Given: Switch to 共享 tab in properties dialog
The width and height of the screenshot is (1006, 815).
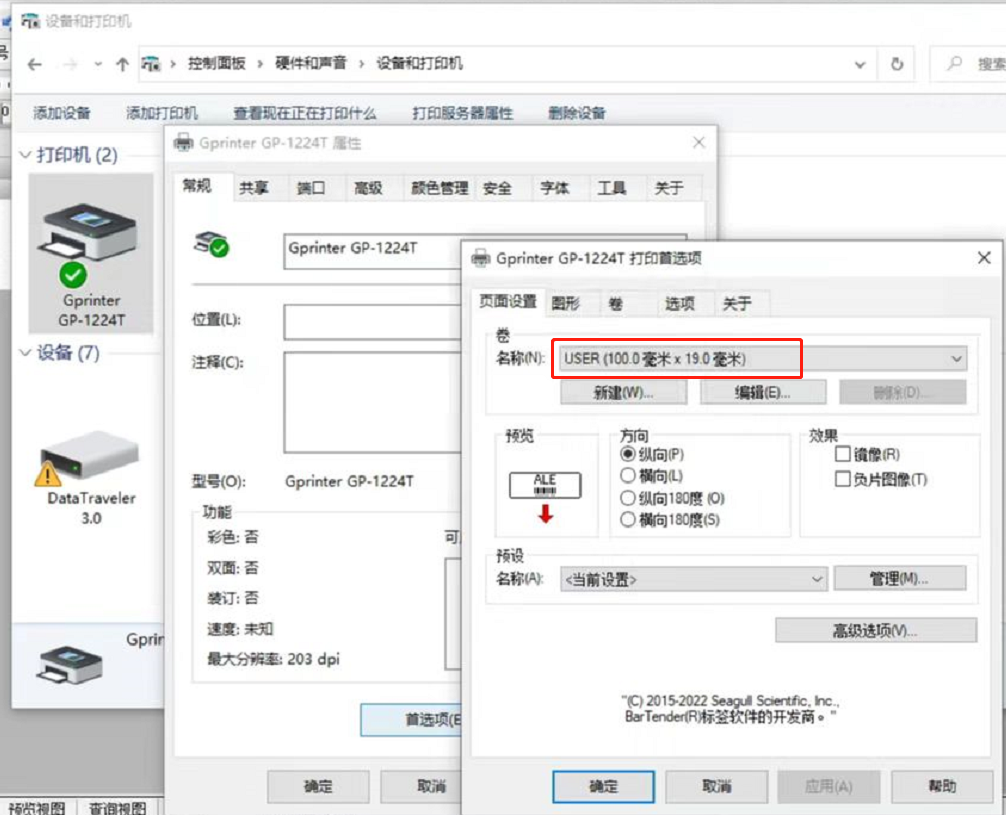Looking at the screenshot, I should [x=254, y=188].
